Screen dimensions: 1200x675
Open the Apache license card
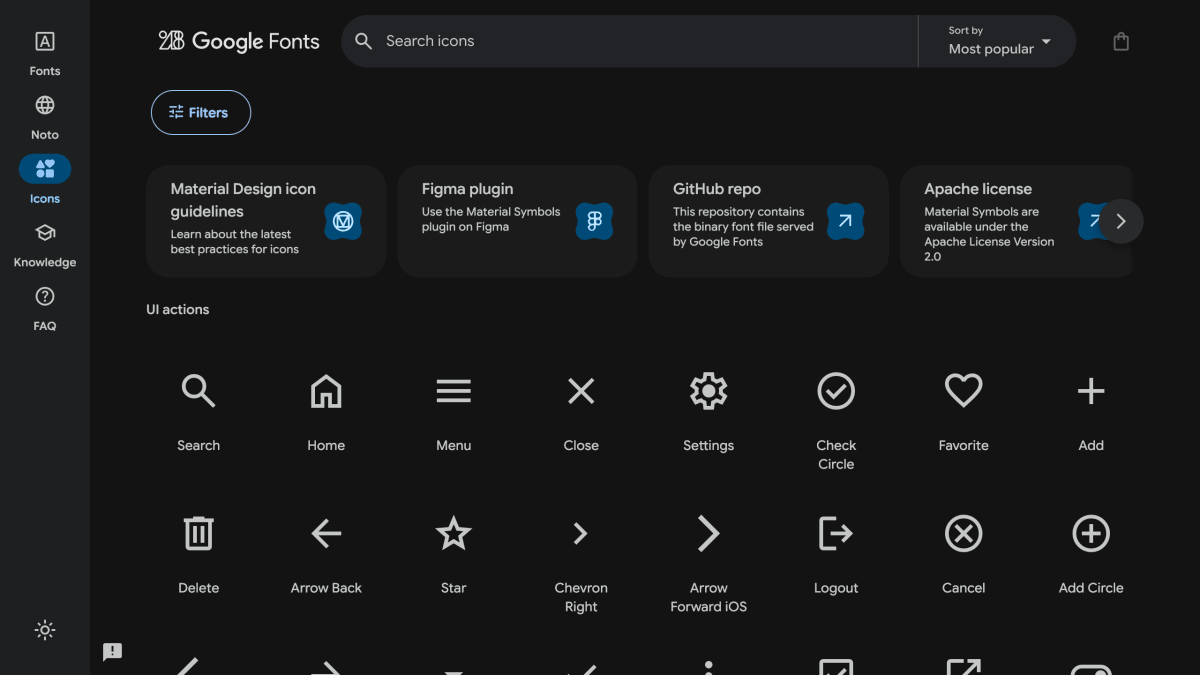[x=1016, y=221]
